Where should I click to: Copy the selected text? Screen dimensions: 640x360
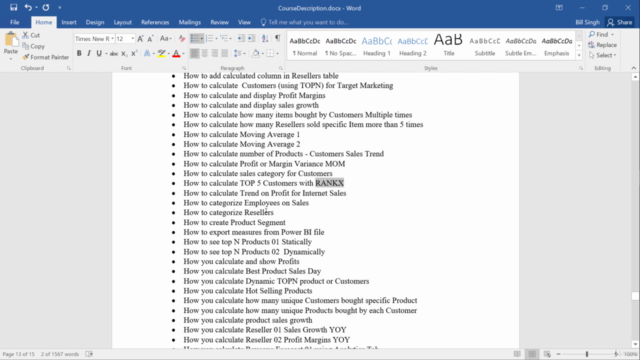33,46
